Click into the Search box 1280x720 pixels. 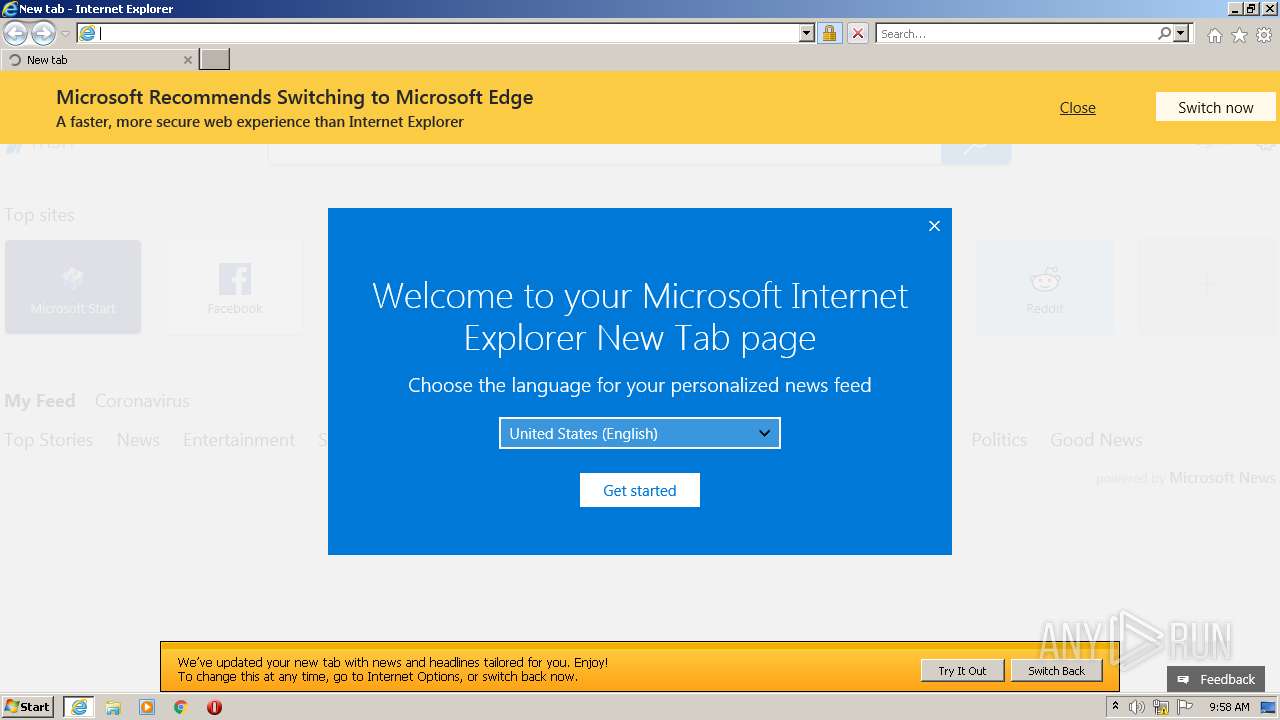[1015, 33]
